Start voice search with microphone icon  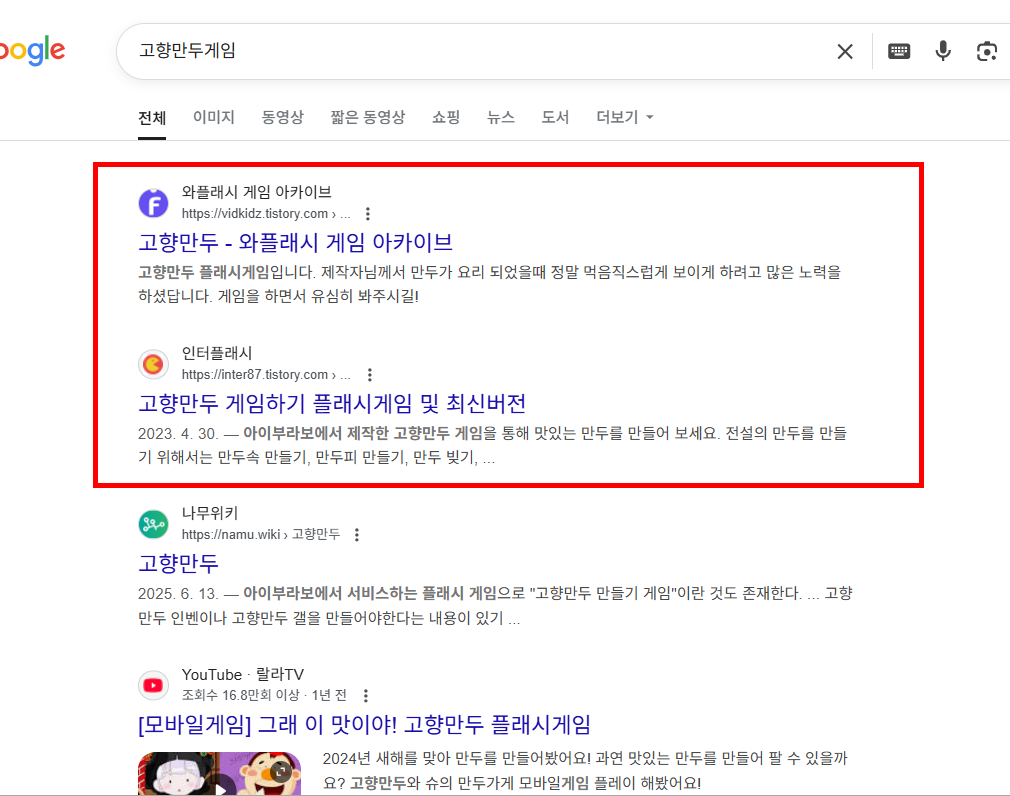pyautogui.click(x=942, y=51)
